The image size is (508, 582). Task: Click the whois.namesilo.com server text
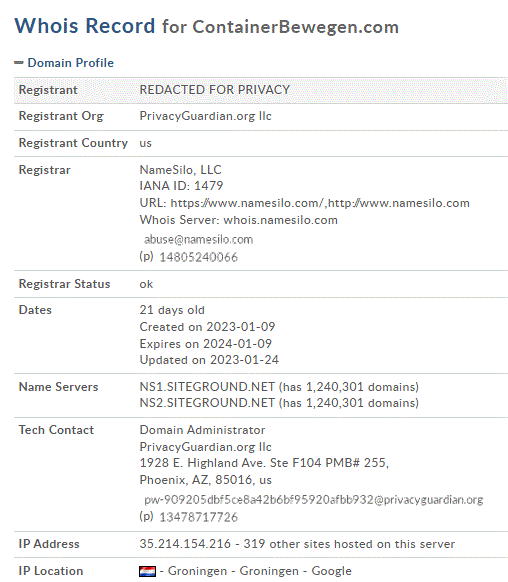click(x=281, y=220)
